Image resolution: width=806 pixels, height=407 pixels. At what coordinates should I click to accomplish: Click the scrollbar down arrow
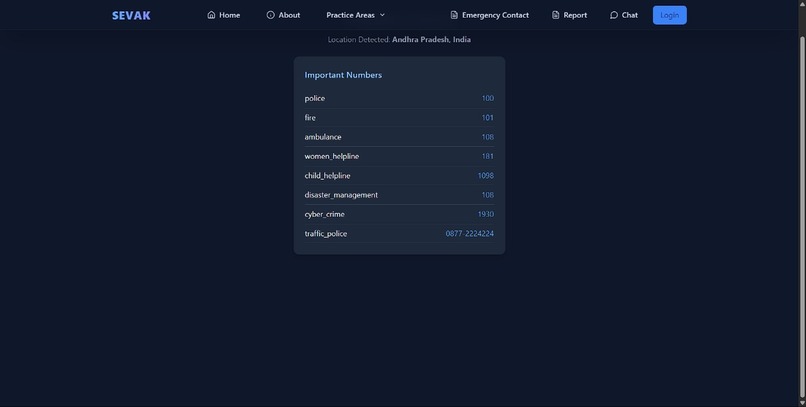[x=802, y=402]
